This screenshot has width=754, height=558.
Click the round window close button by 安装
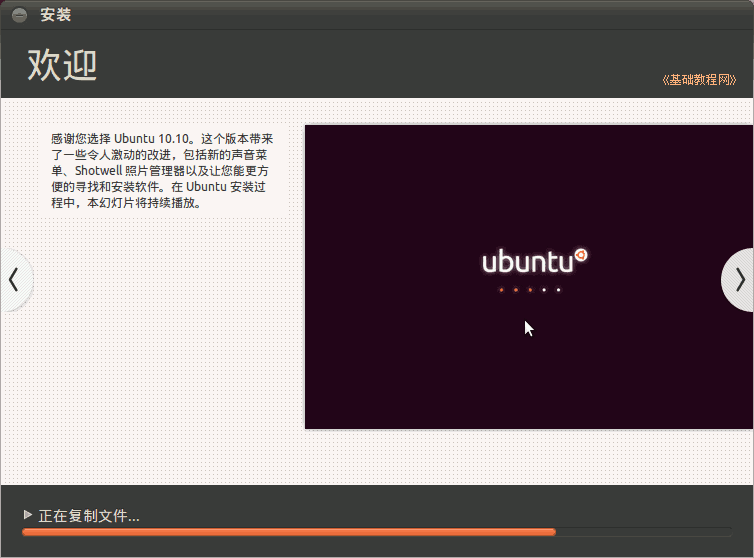[19, 15]
